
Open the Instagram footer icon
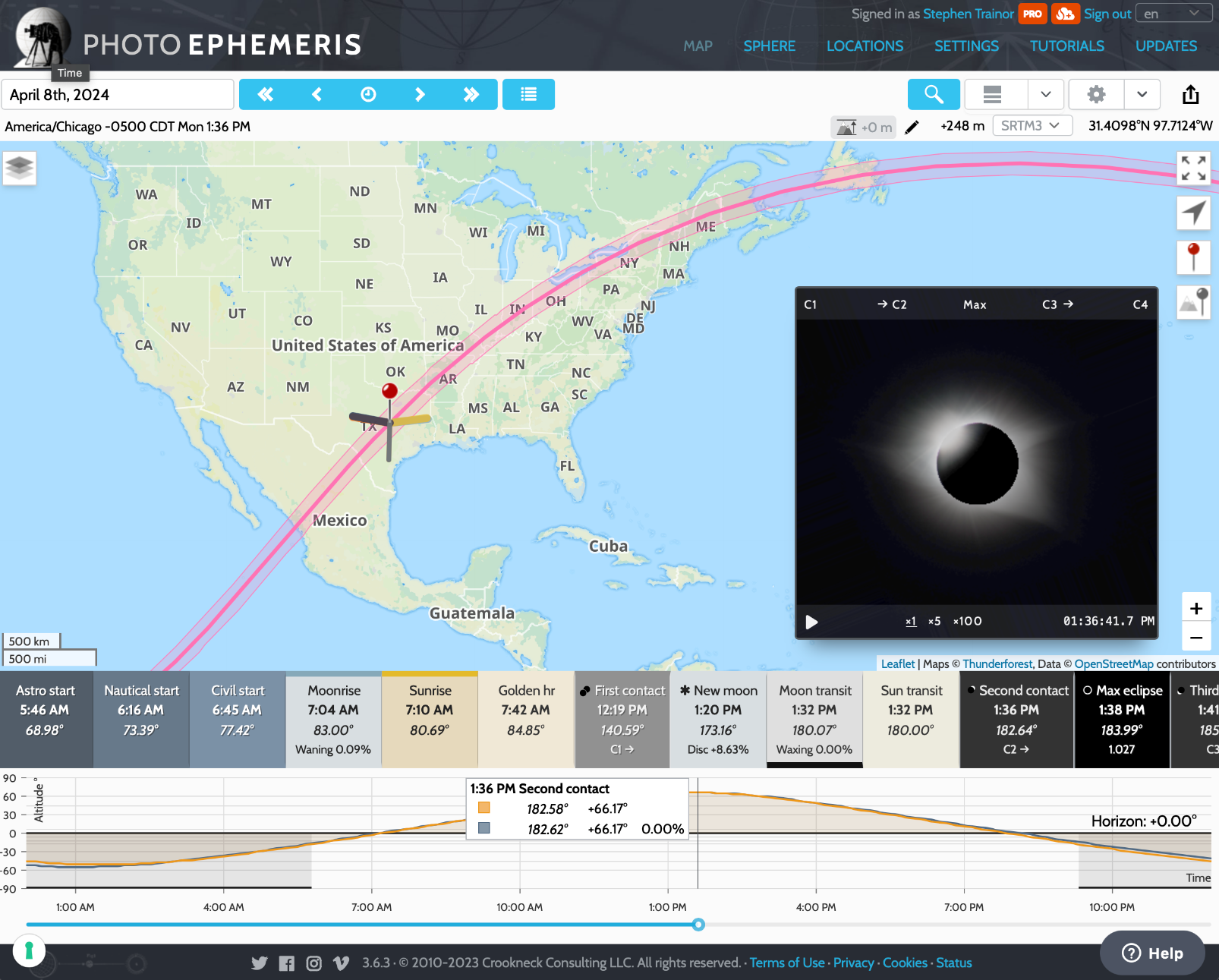tap(313, 963)
